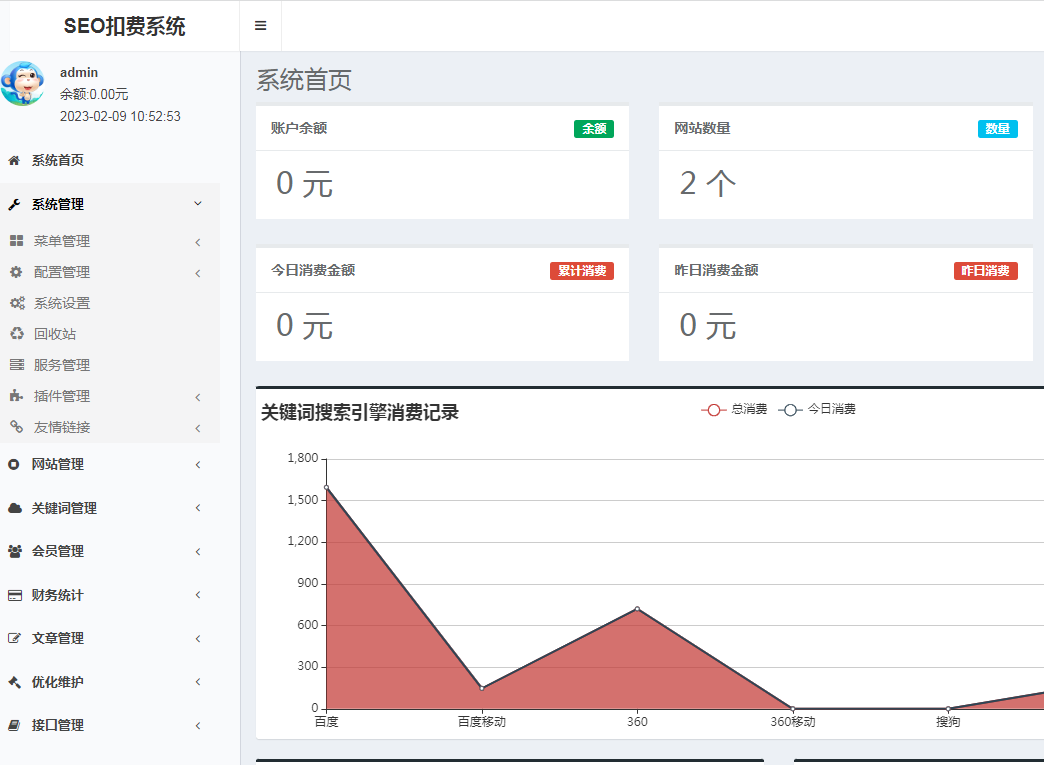Click the 昨日消费金额 card title

[x=716, y=270]
